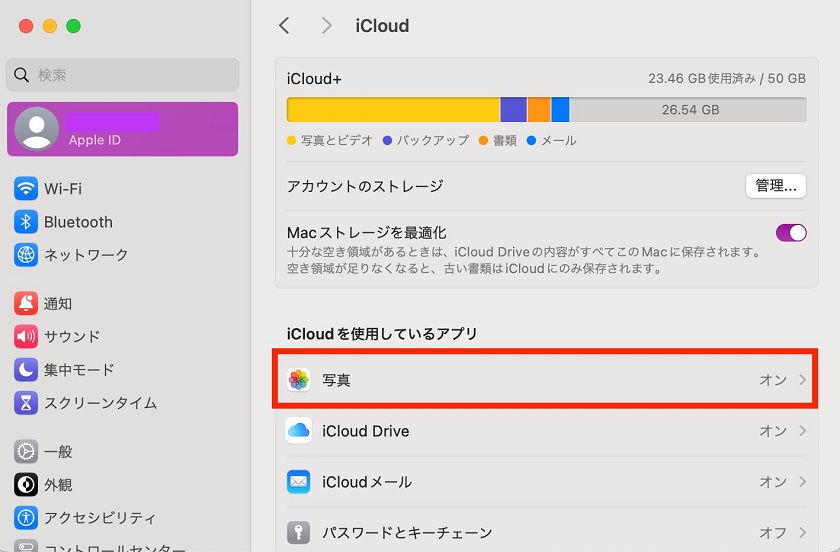This screenshot has width=840, height=552.
Task: Select ネットワーク label in the sidebar
Action: coord(86,255)
